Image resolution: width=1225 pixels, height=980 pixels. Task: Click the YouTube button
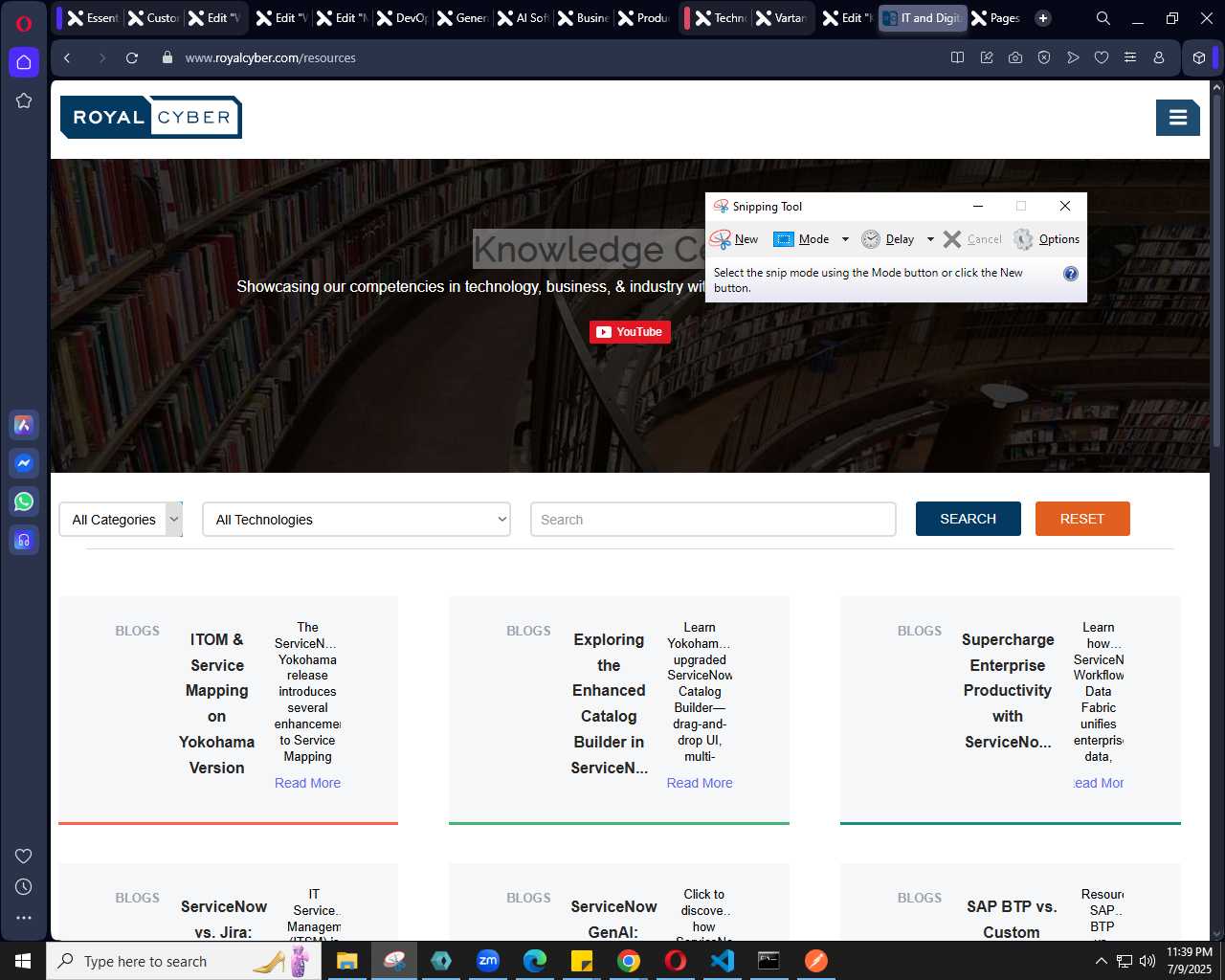630,332
